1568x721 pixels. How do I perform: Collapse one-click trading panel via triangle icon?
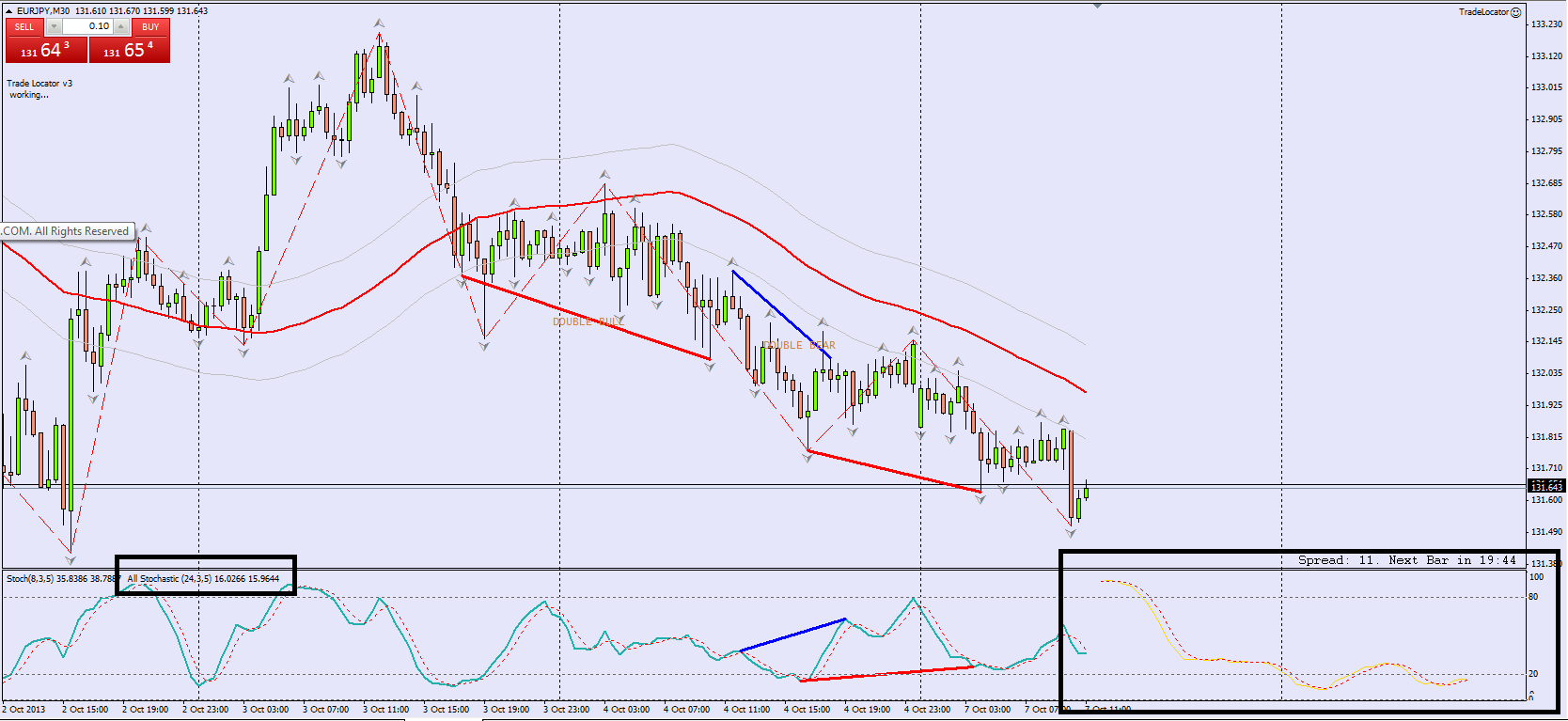tap(8, 11)
